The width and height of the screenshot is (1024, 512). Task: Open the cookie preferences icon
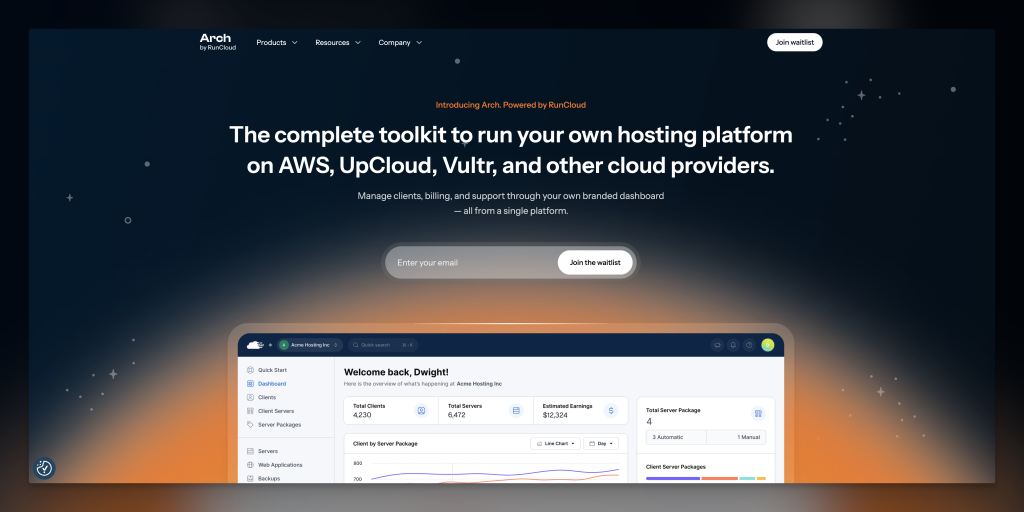click(x=44, y=467)
